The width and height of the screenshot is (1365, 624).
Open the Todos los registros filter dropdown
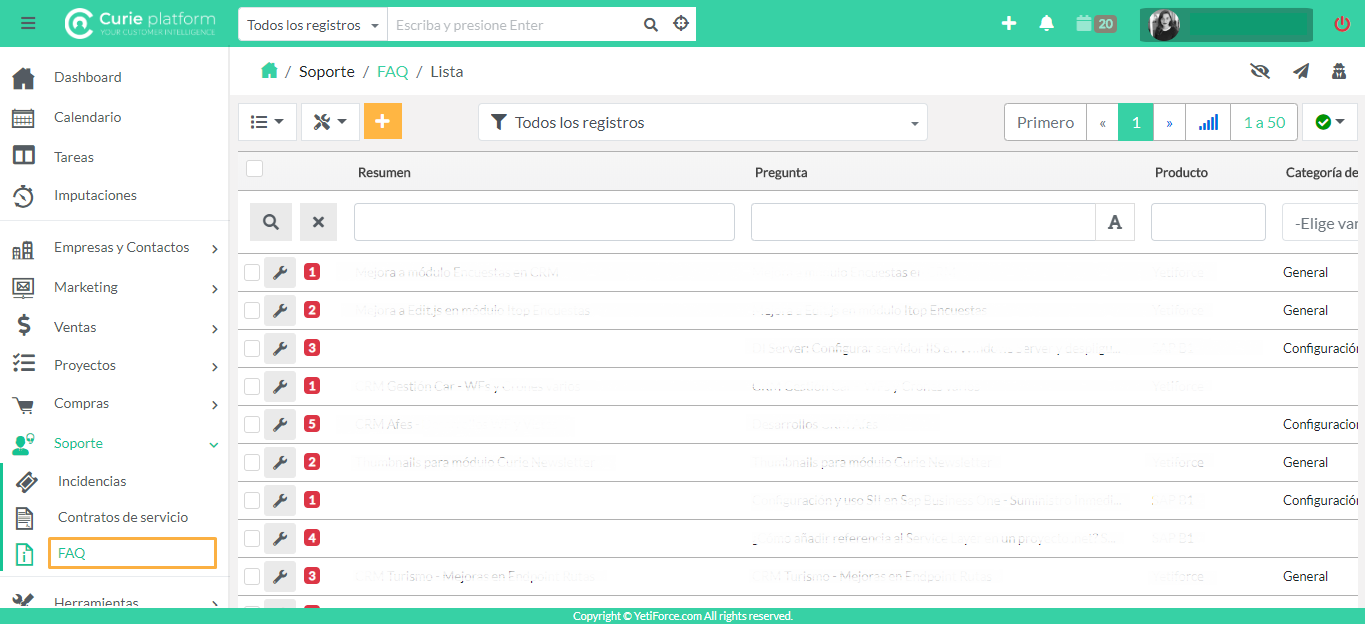pyautogui.click(x=702, y=122)
